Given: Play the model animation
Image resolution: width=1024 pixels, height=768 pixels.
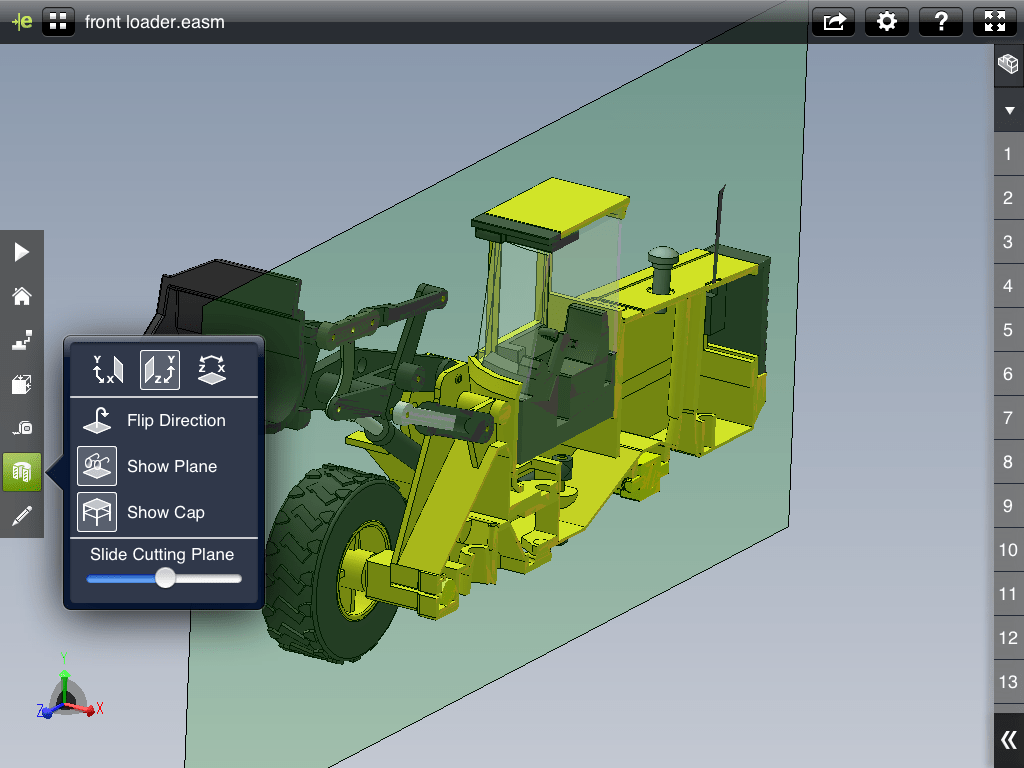Looking at the screenshot, I should point(21,252).
